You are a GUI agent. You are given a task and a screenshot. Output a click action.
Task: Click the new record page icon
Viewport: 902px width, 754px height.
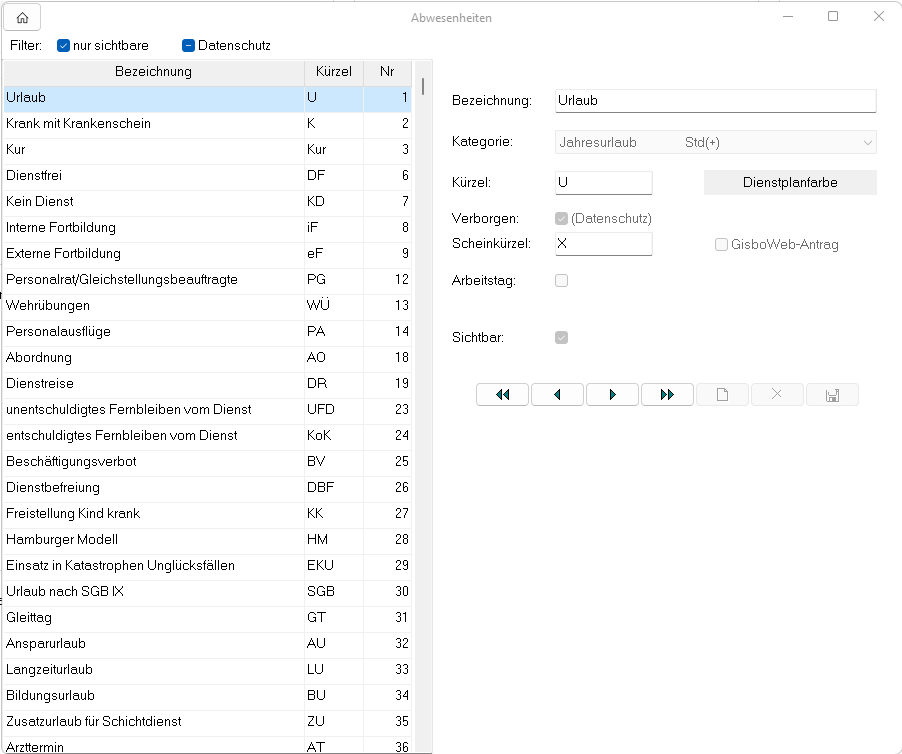pos(722,395)
